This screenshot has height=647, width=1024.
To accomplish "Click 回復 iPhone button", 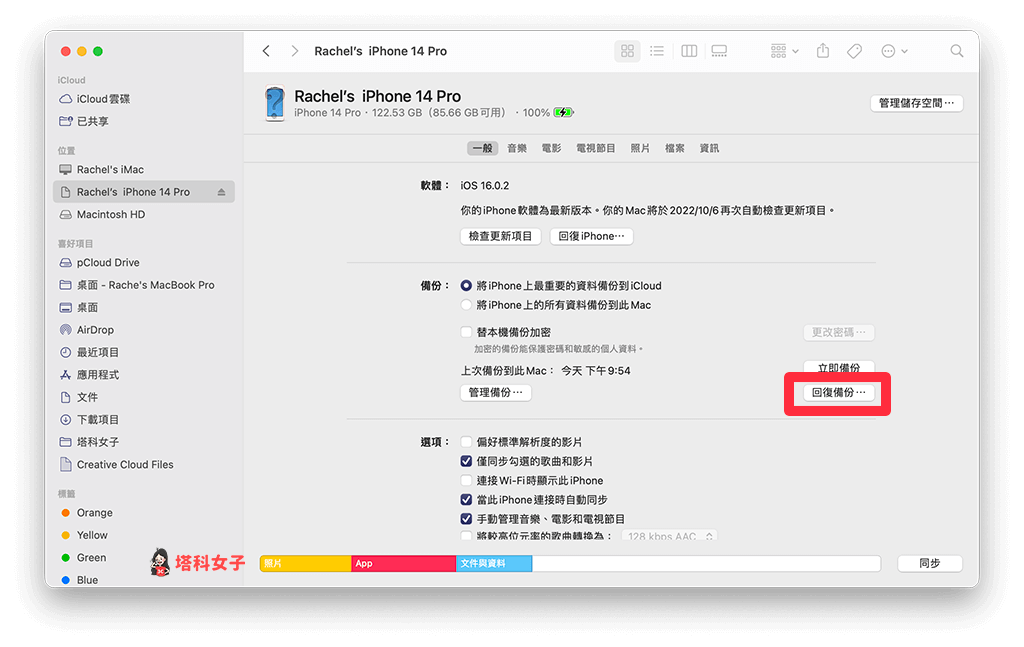I will click(x=591, y=236).
